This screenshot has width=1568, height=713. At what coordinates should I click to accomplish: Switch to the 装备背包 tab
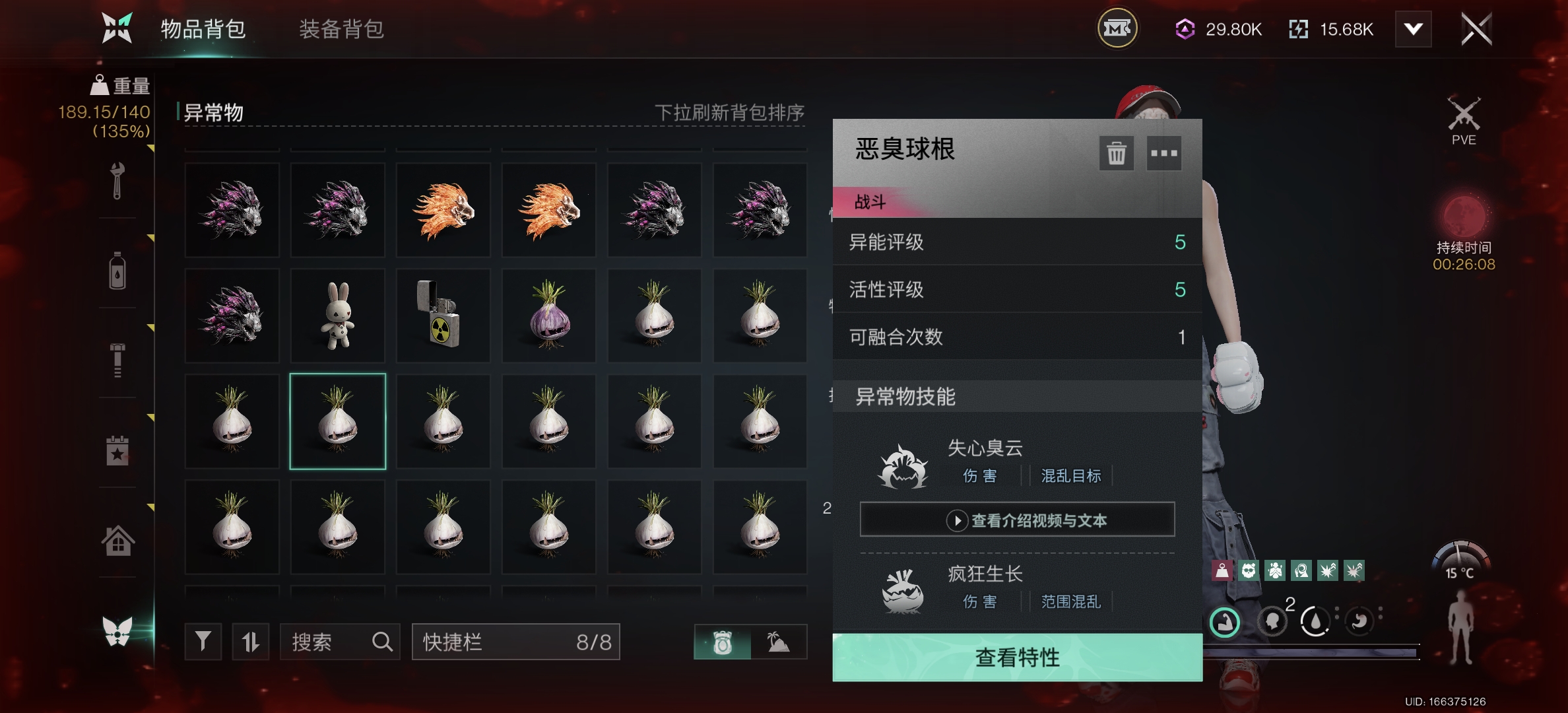click(341, 29)
